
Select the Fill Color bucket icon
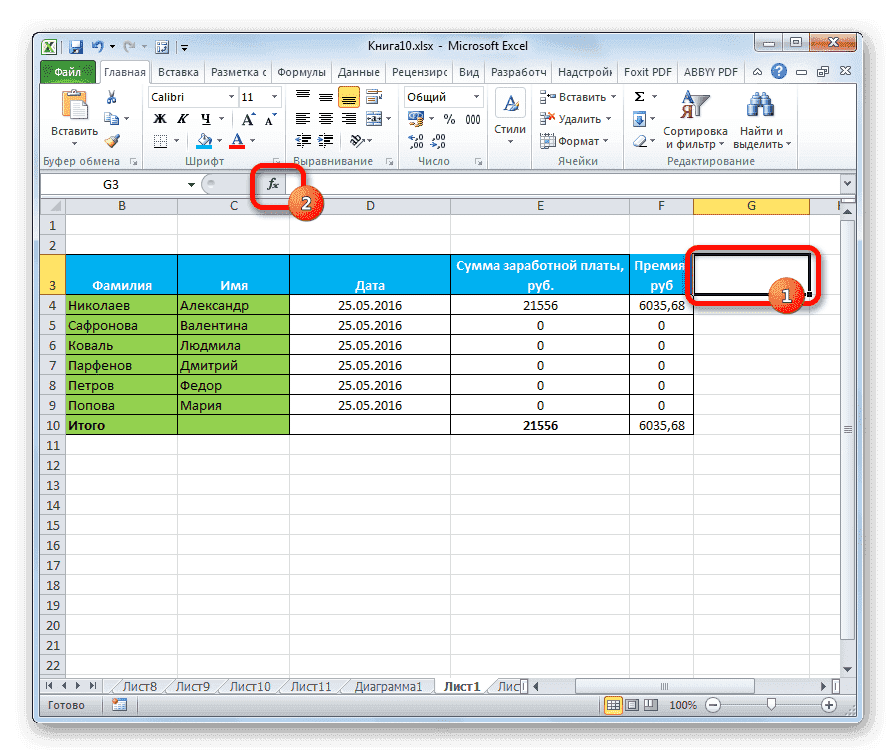(x=203, y=140)
